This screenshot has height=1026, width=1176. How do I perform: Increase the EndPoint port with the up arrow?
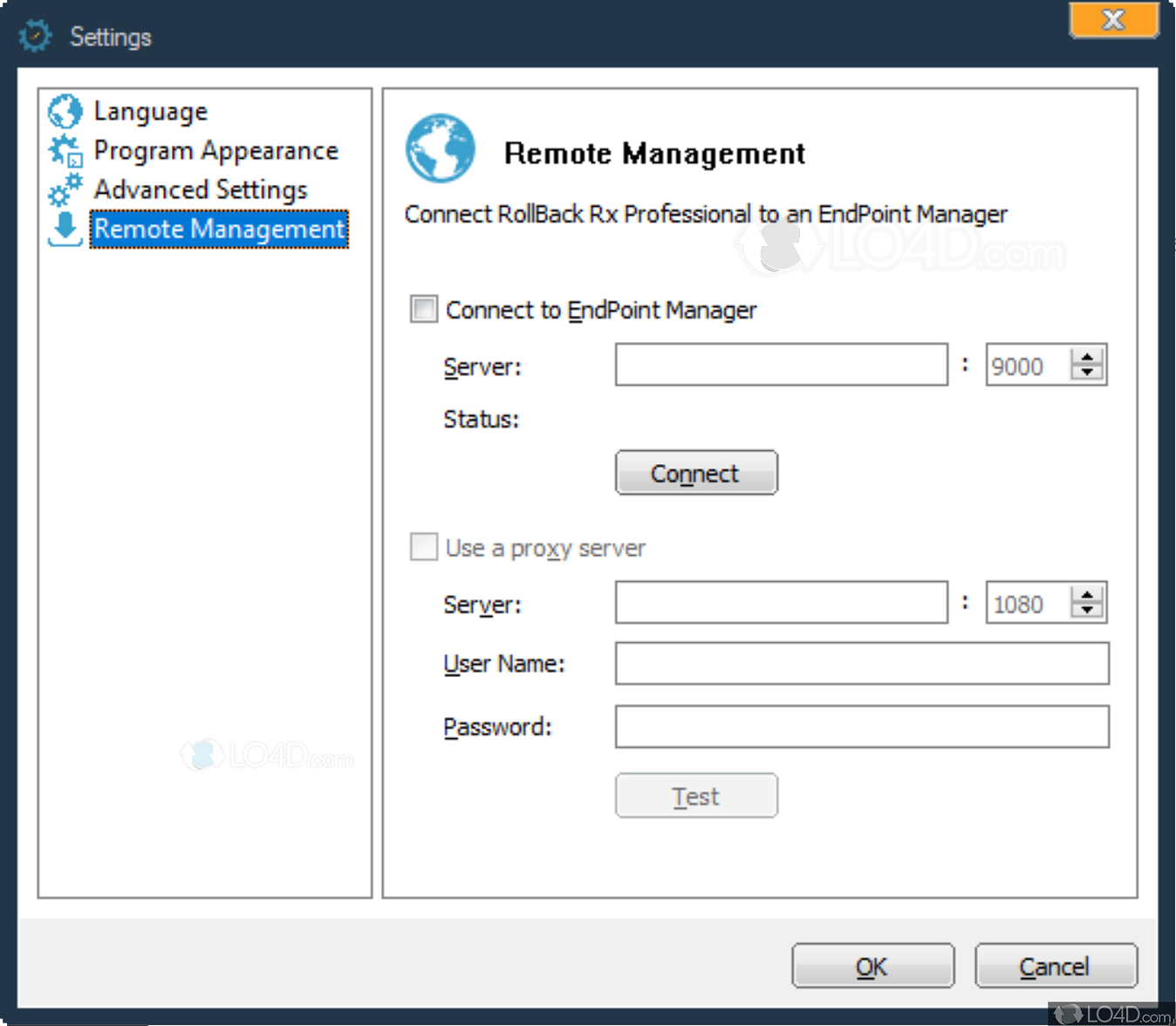(1086, 357)
